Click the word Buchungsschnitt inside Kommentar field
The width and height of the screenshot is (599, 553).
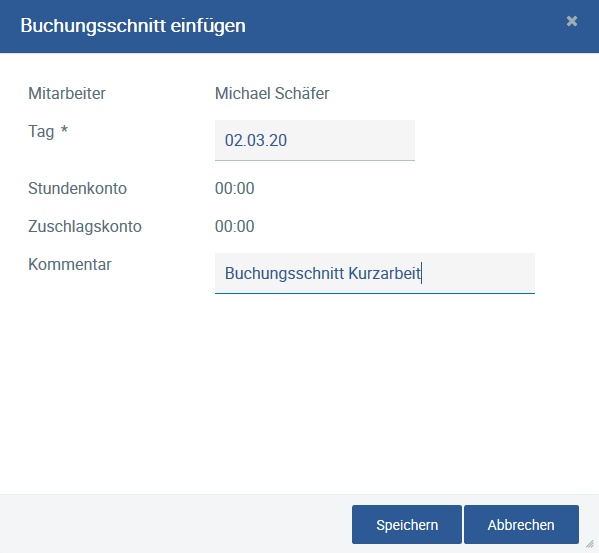coord(284,273)
